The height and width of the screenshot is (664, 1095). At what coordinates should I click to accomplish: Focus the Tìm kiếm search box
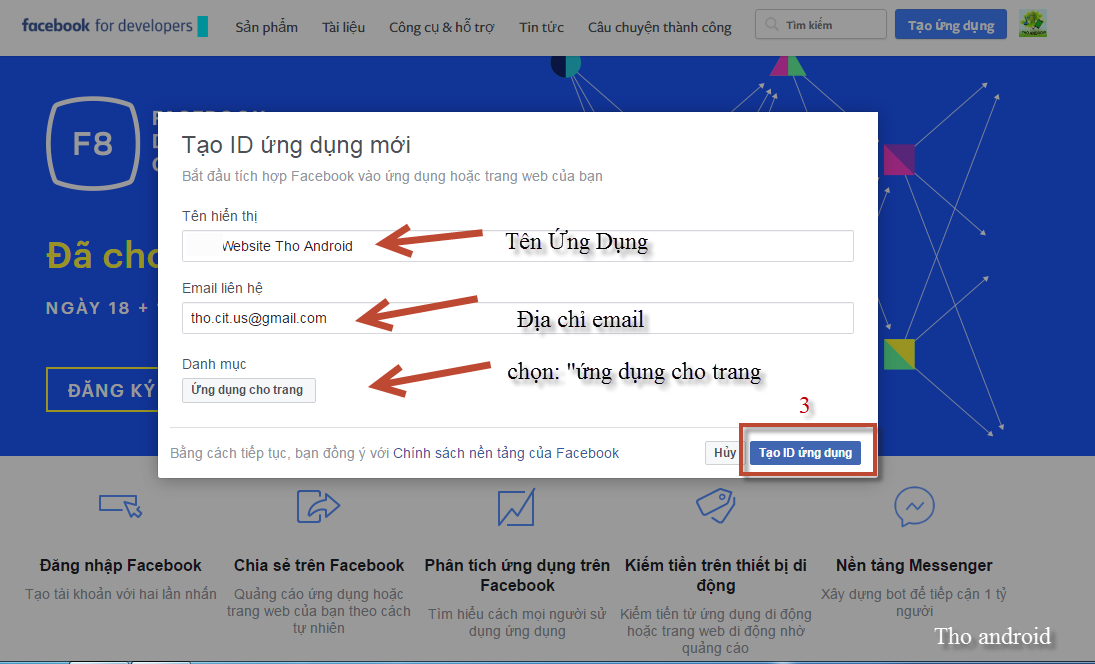click(821, 24)
